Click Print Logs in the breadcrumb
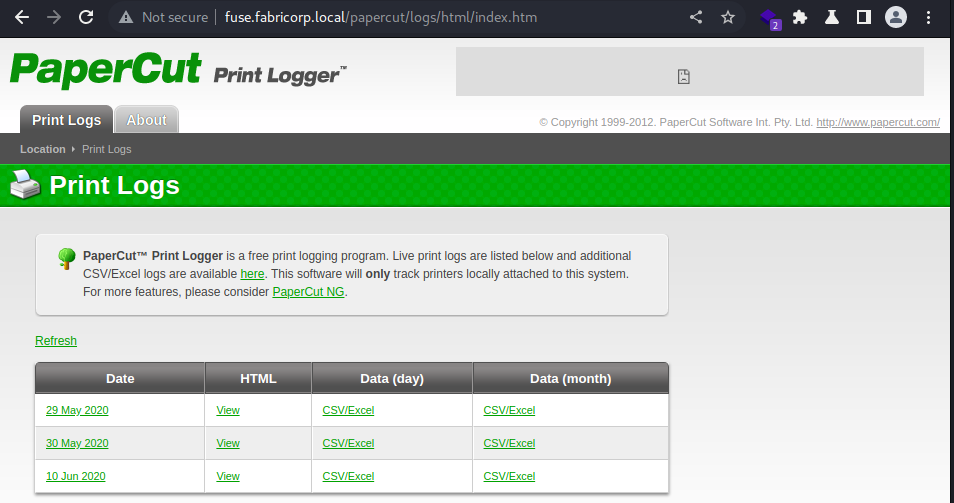The width and height of the screenshot is (954, 503). pos(106,149)
